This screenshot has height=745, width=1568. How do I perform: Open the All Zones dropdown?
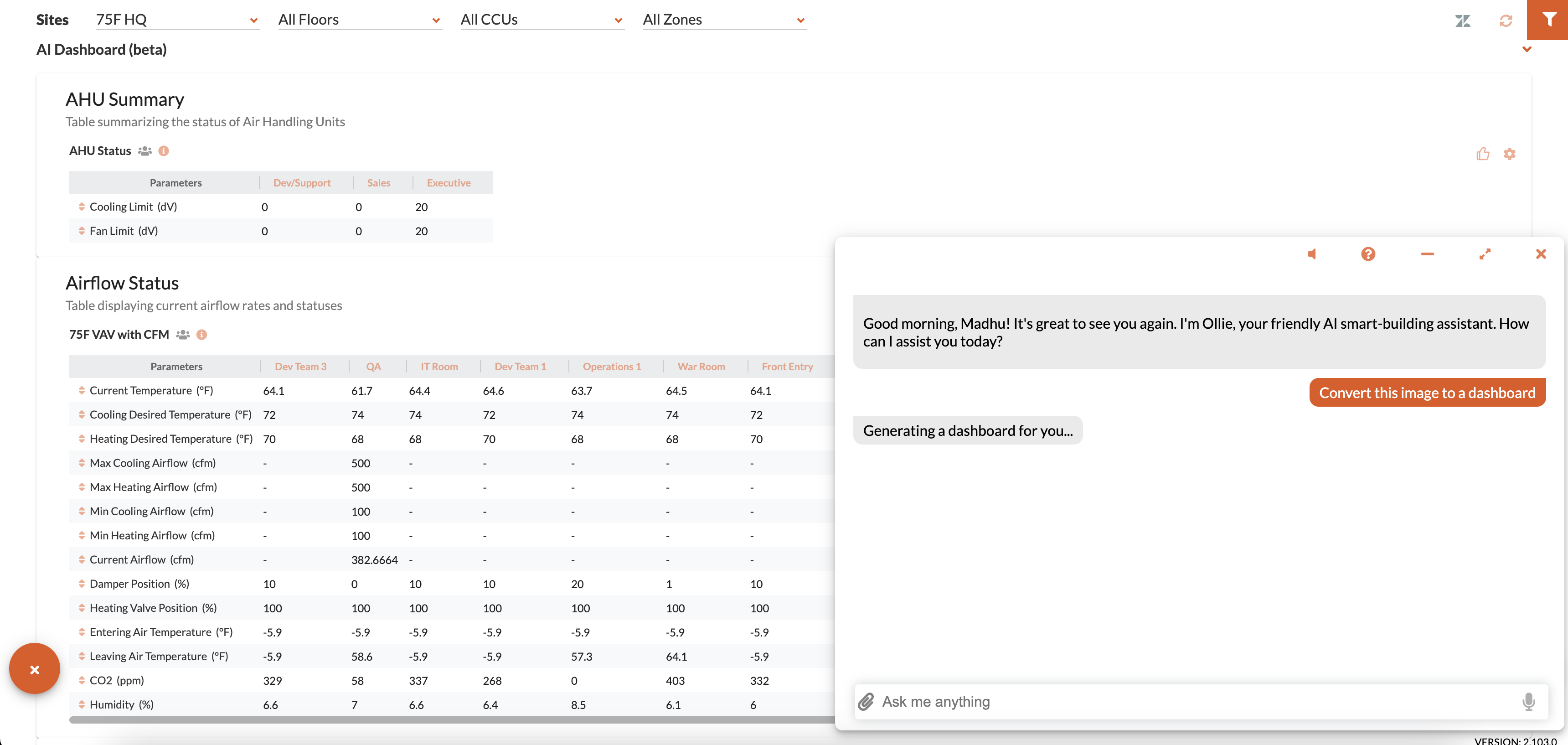point(724,20)
